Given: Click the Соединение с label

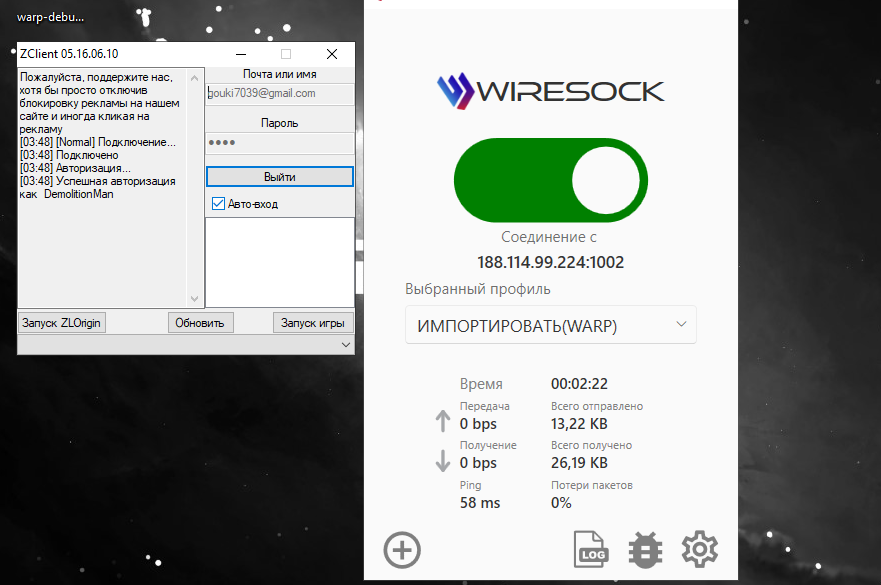Looking at the screenshot, I should point(549,237).
